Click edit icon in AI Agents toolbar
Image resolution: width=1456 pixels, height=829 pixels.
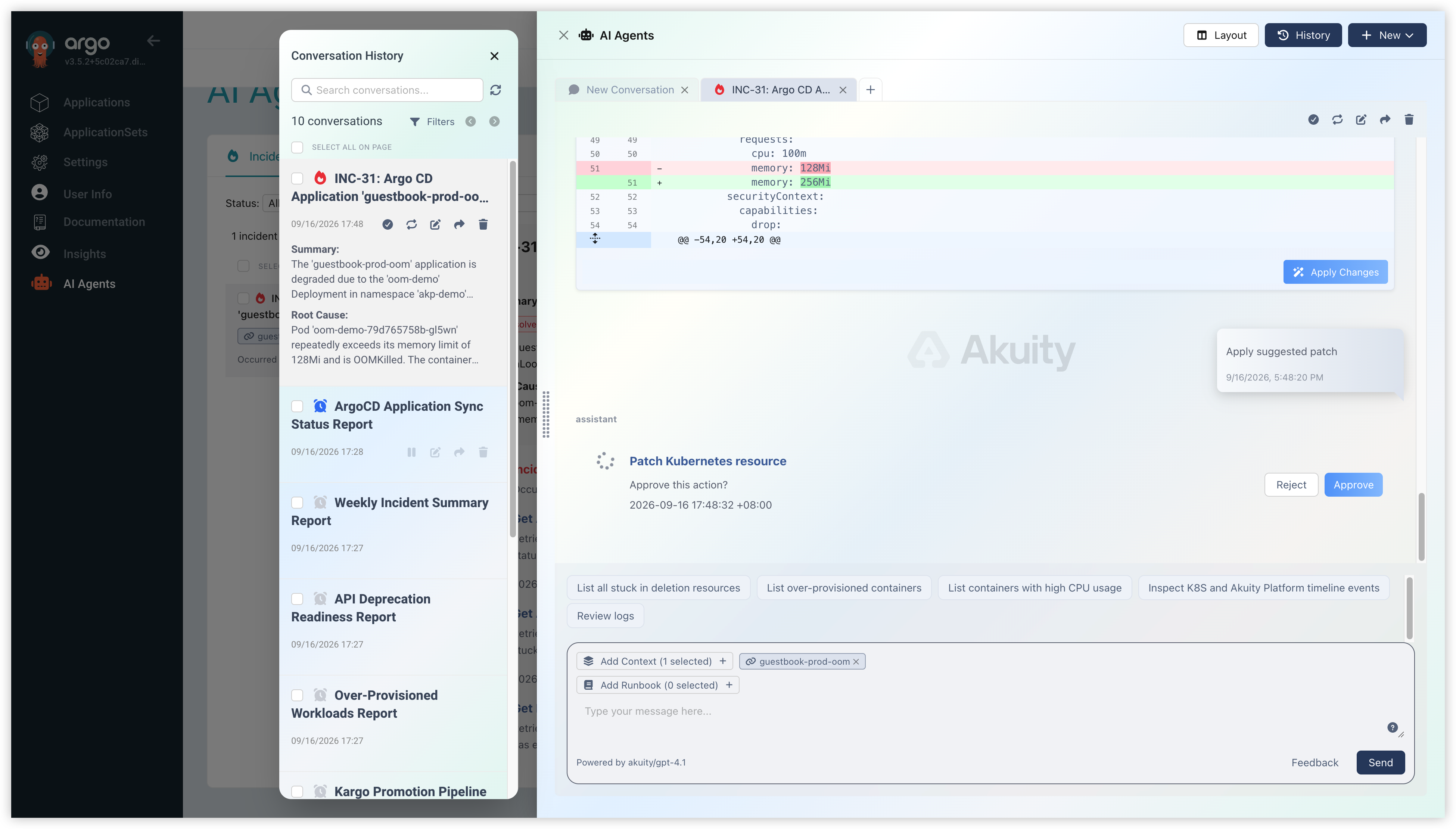1361,119
